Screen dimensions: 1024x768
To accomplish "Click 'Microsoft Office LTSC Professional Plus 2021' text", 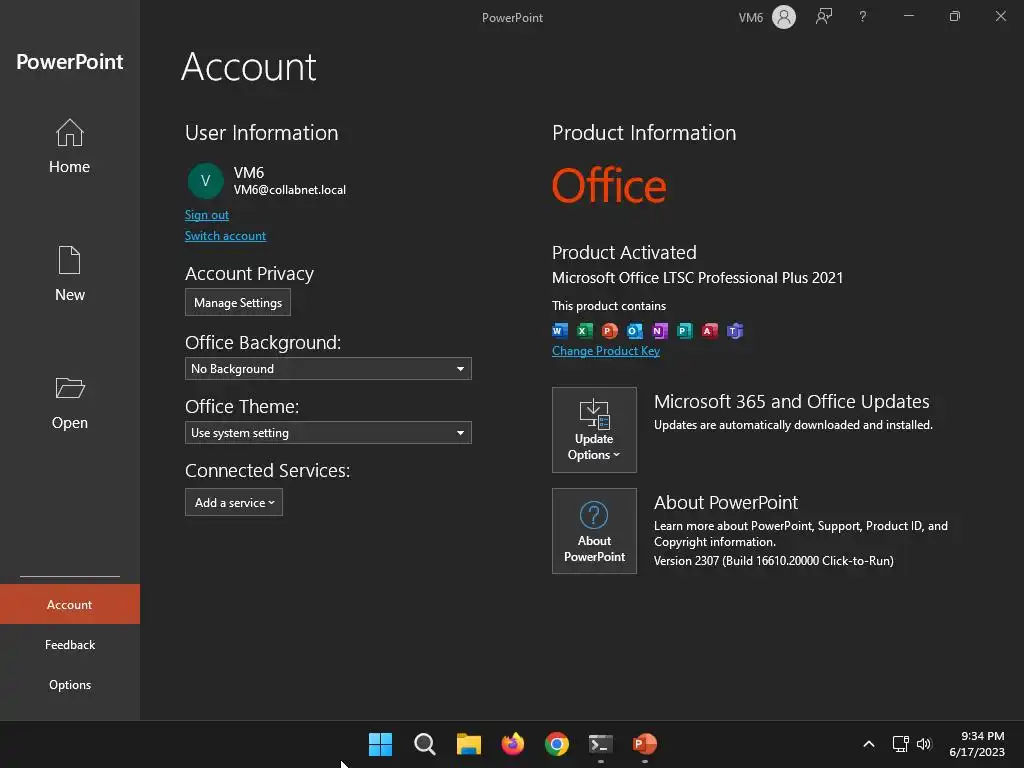I will point(697,278).
